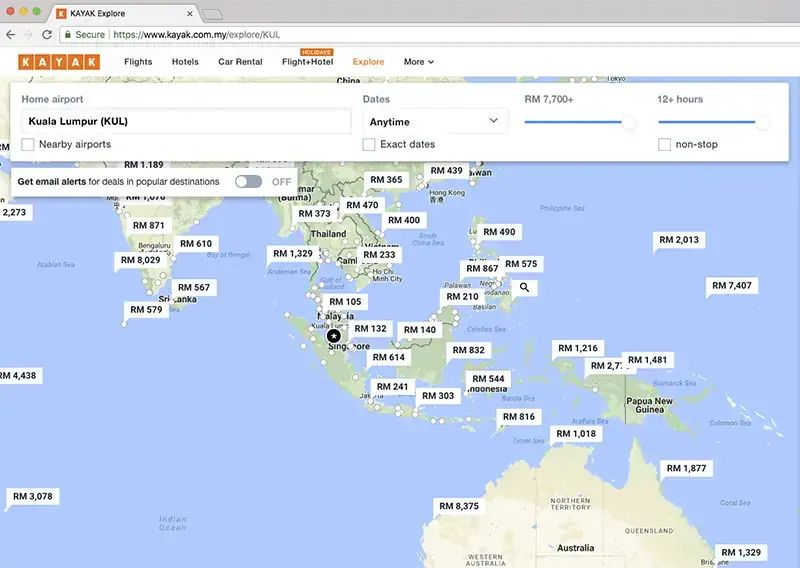Click the RM 832 price label
800x568 pixels.
[468, 350]
